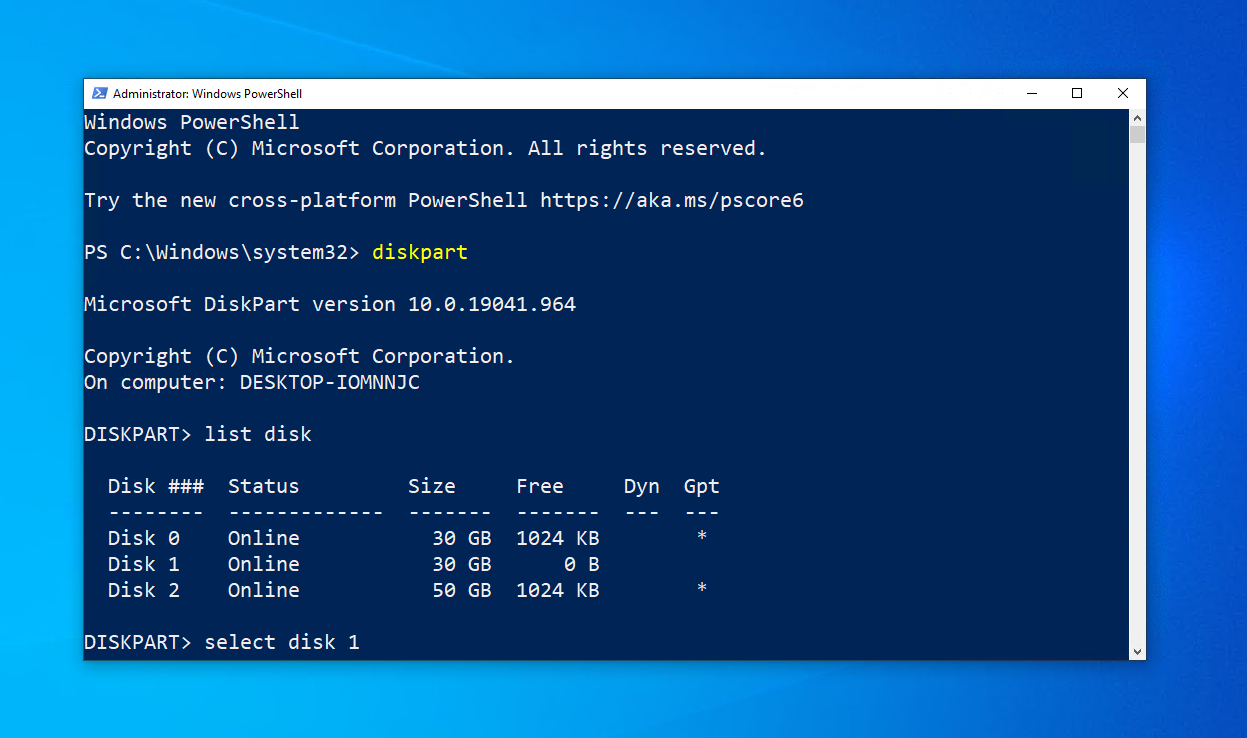Image resolution: width=1247 pixels, height=738 pixels.
Task: Close the Administrator PowerShell window
Action: pyautogui.click(x=1122, y=94)
